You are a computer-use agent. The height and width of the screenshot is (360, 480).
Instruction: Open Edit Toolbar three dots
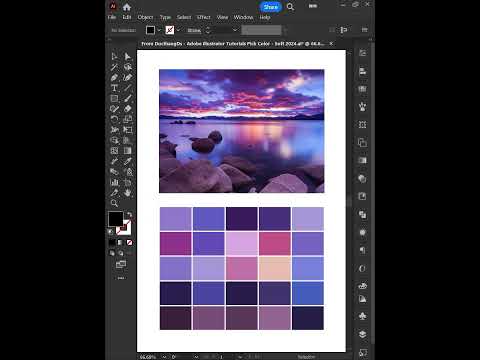tap(121, 278)
